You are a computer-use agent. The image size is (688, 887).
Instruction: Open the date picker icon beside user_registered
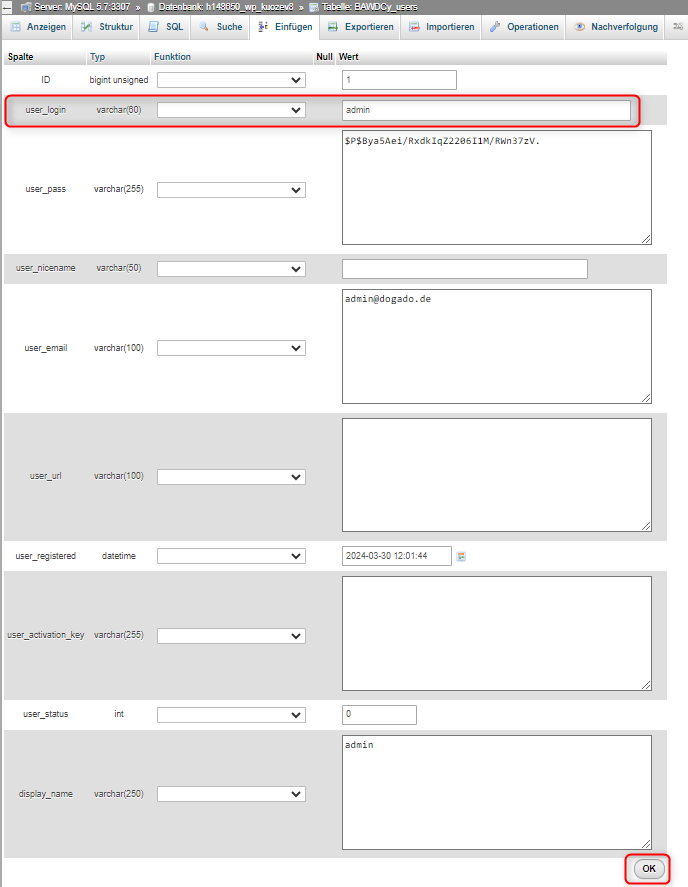462,556
